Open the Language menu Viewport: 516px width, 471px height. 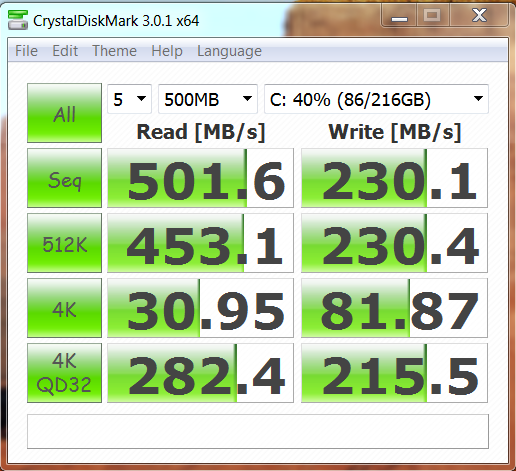pyautogui.click(x=229, y=51)
